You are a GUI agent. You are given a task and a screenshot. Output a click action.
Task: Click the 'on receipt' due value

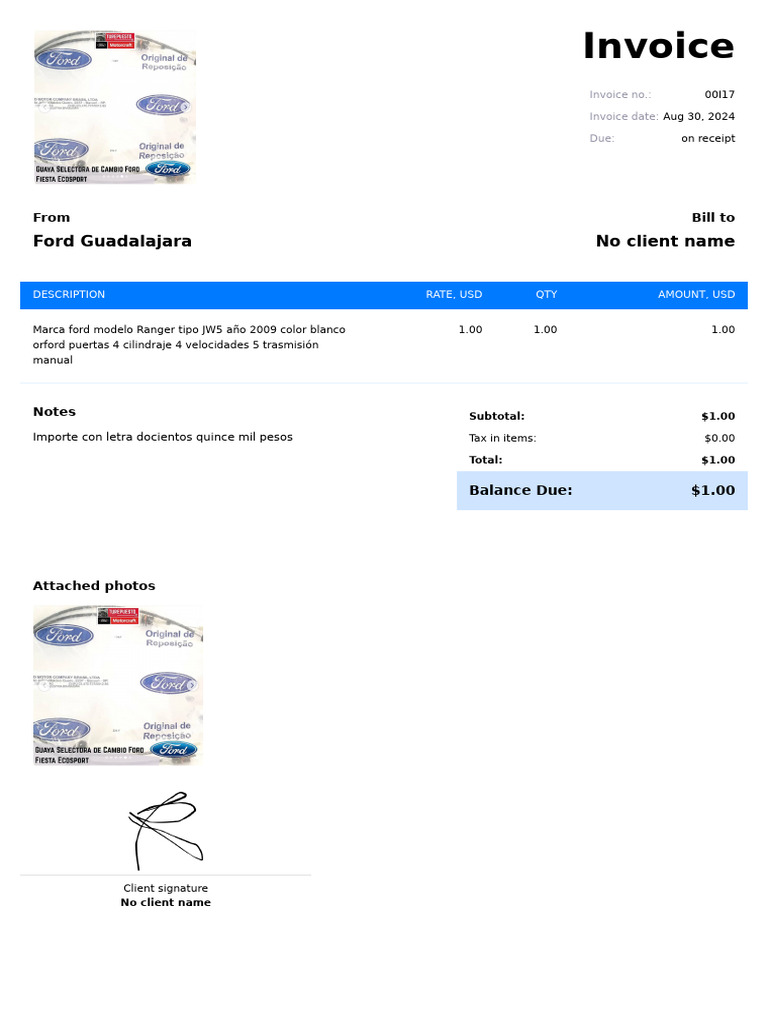(x=707, y=139)
